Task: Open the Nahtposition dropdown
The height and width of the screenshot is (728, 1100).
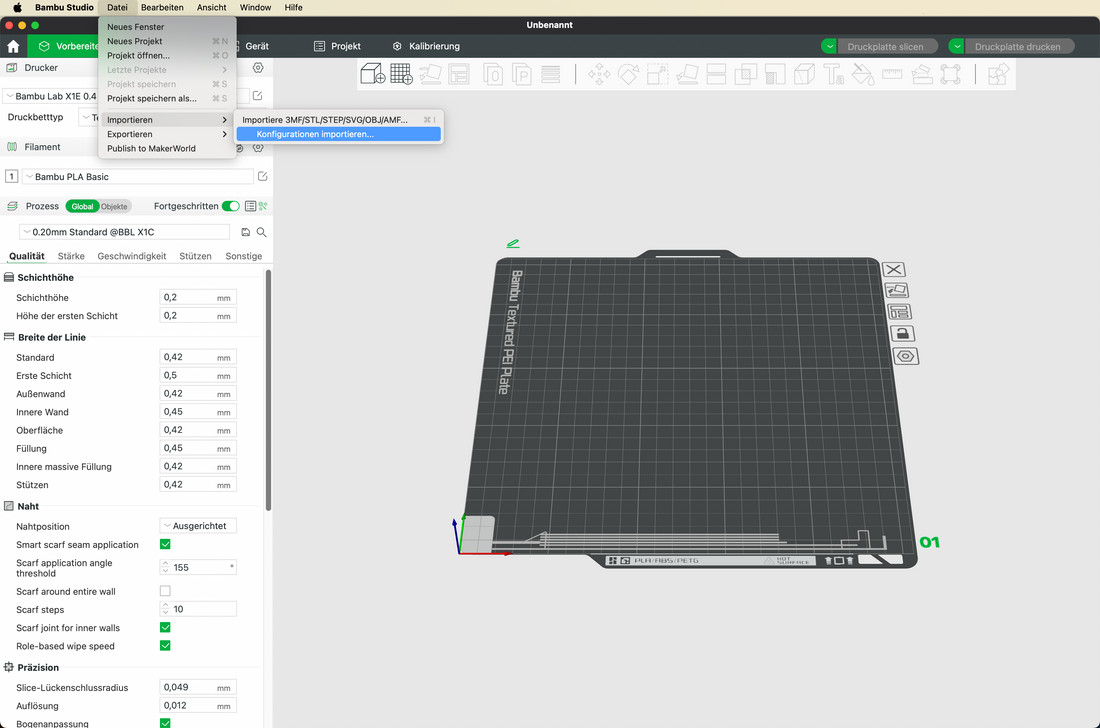Action: [x=198, y=526]
